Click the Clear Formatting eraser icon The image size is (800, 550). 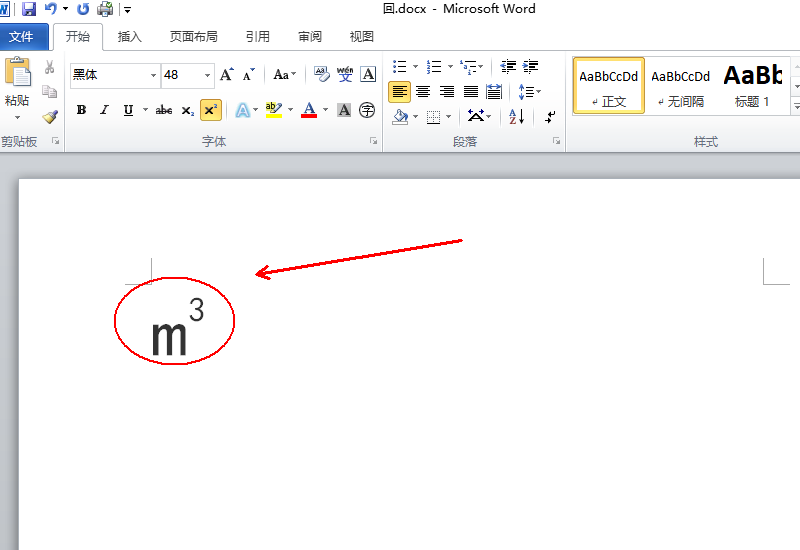click(x=321, y=74)
